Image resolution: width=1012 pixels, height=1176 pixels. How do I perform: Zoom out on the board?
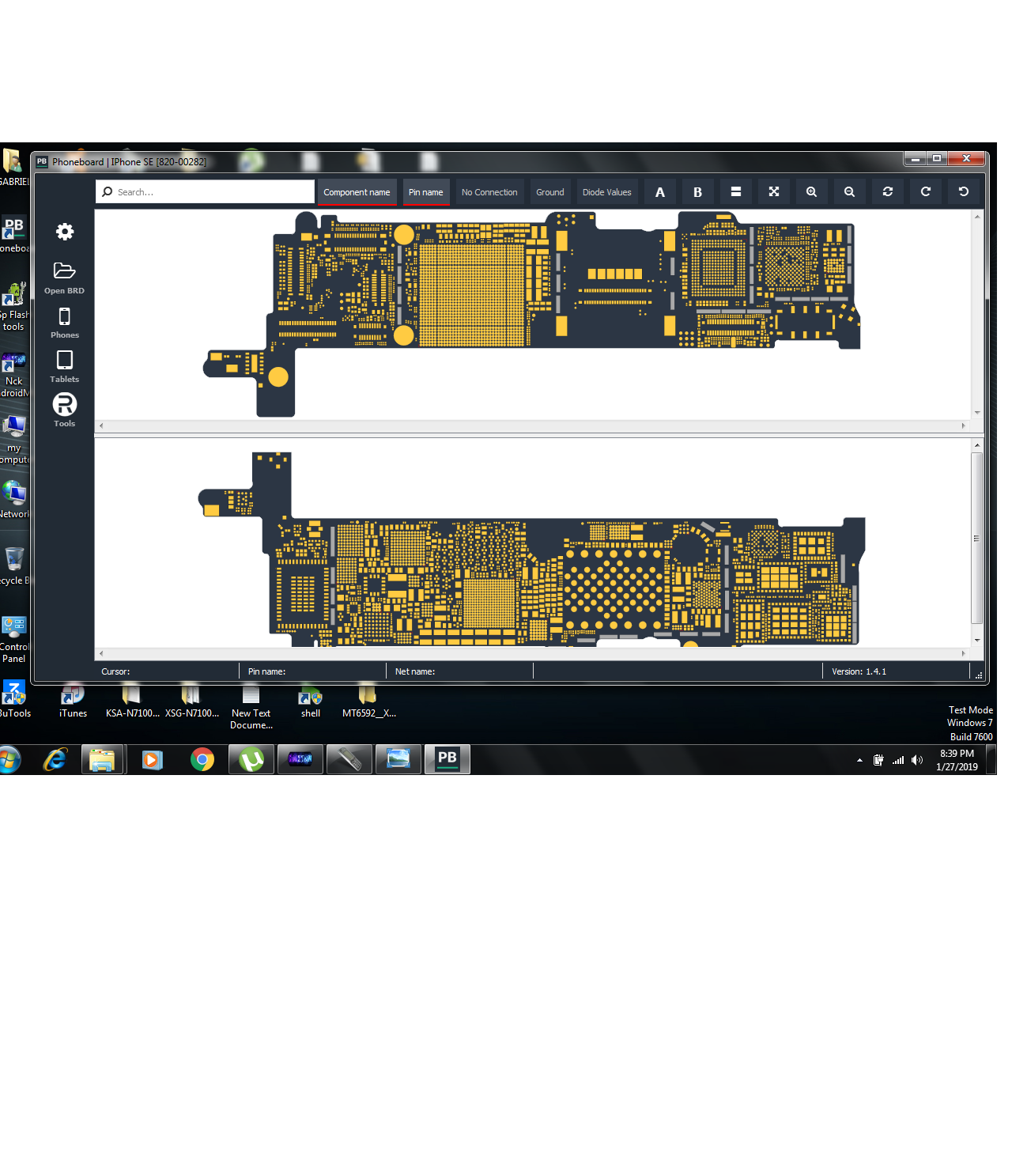point(849,192)
